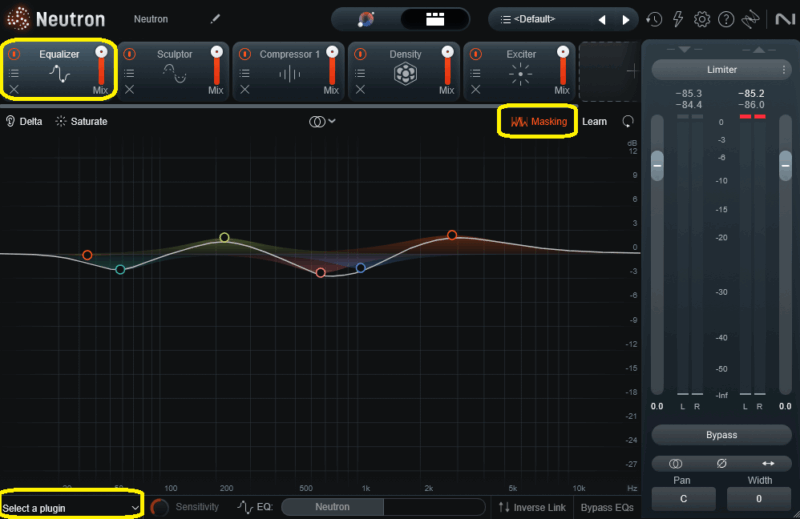This screenshot has height=519, width=800.
Task: Click the crossed arrows icon in header
Action: tap(750, 19)
